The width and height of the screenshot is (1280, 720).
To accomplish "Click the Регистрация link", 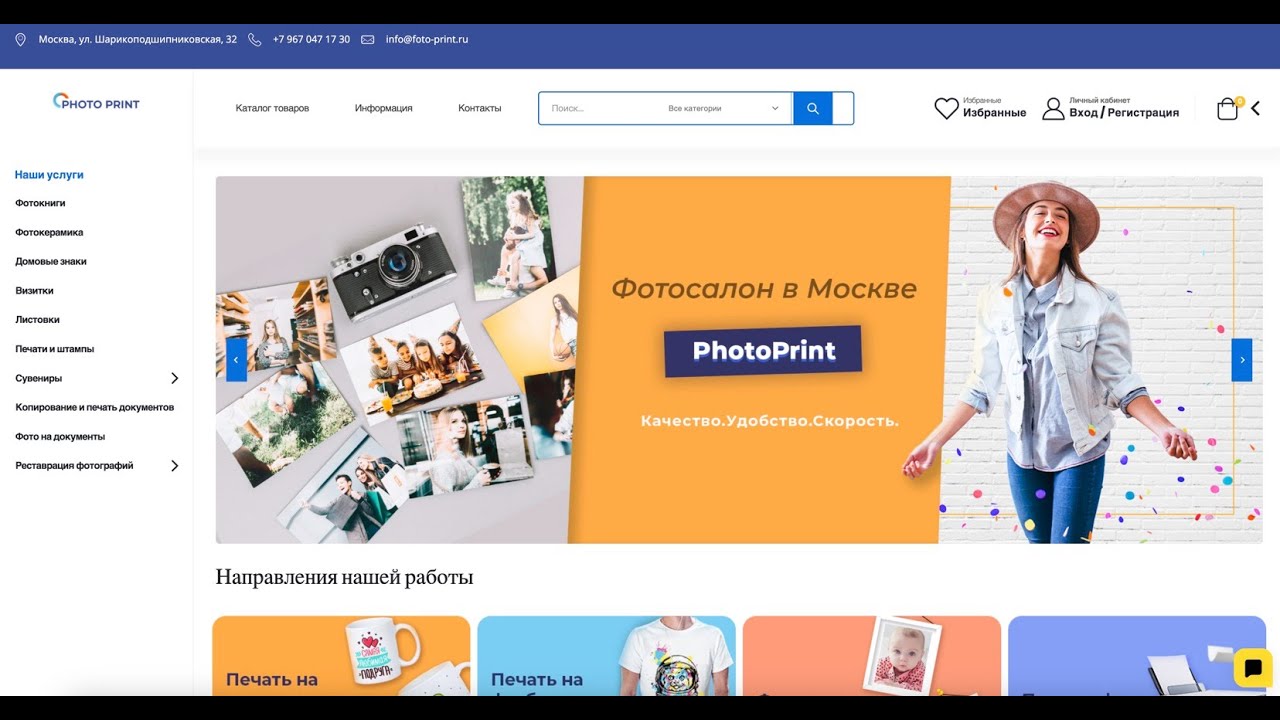I will pyautogui.click(x=1143, y=113).
